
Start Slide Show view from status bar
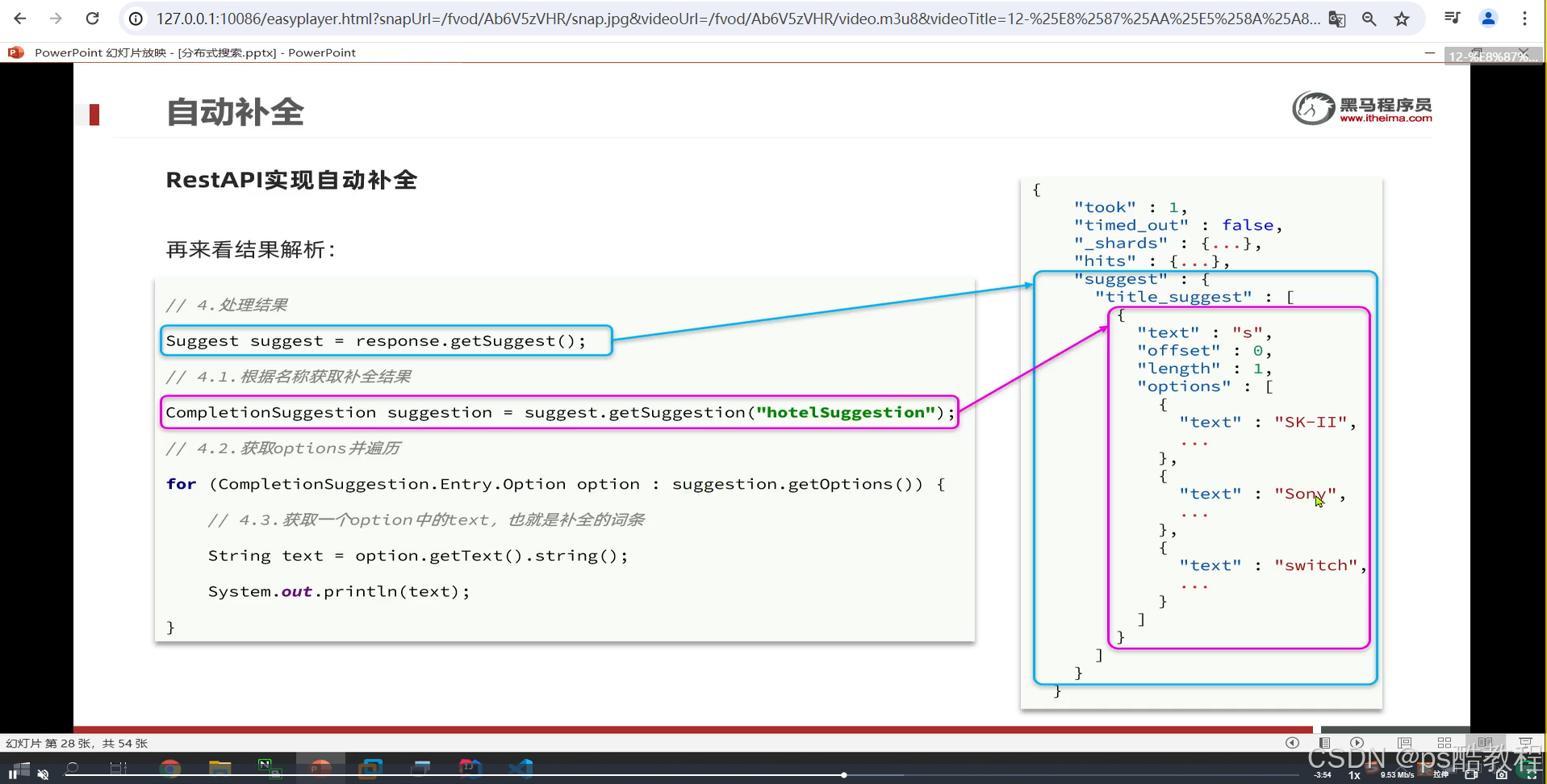tap(1525, 743)
